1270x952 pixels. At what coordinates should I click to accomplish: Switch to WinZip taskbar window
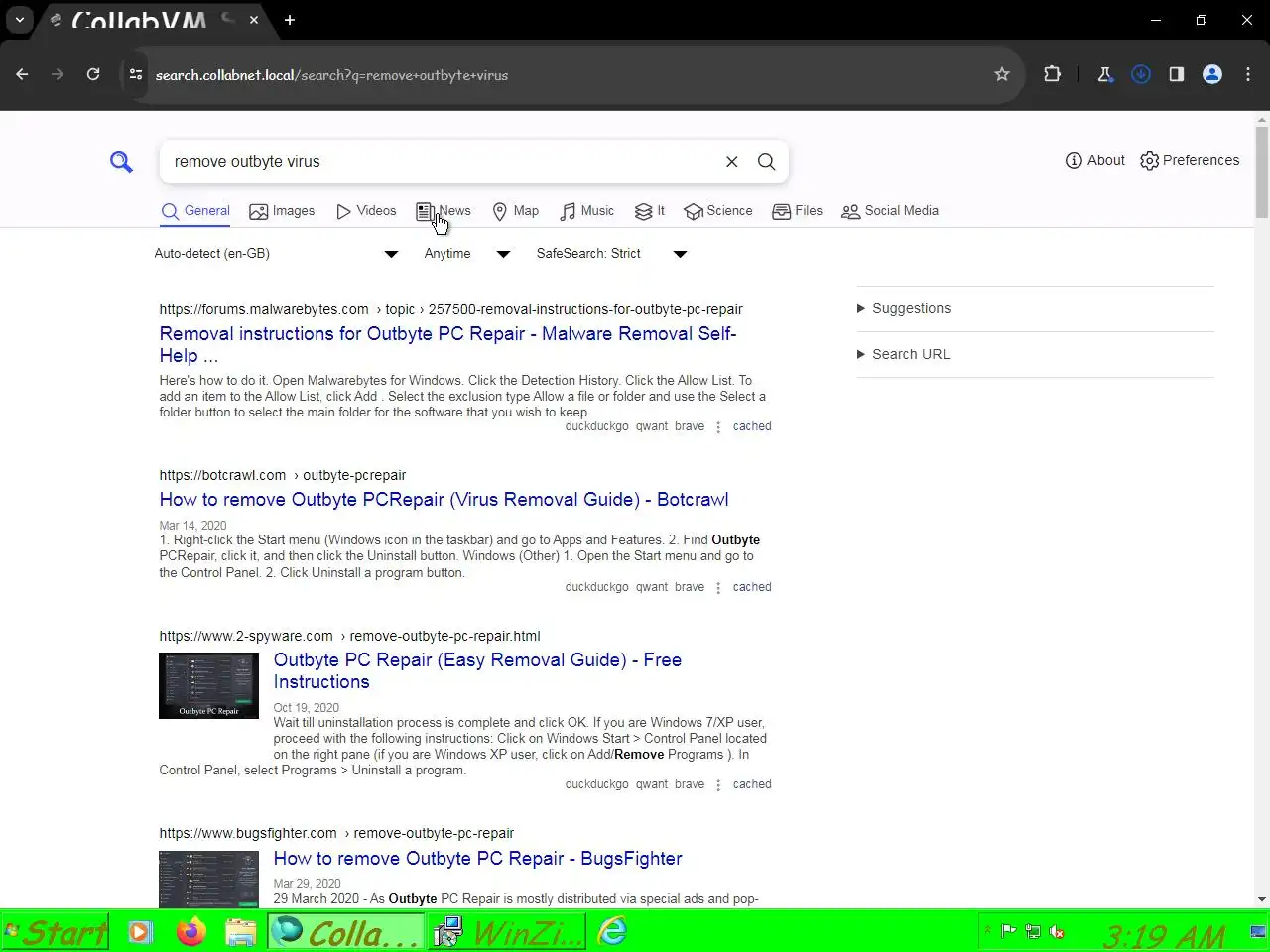pos(508,932)
